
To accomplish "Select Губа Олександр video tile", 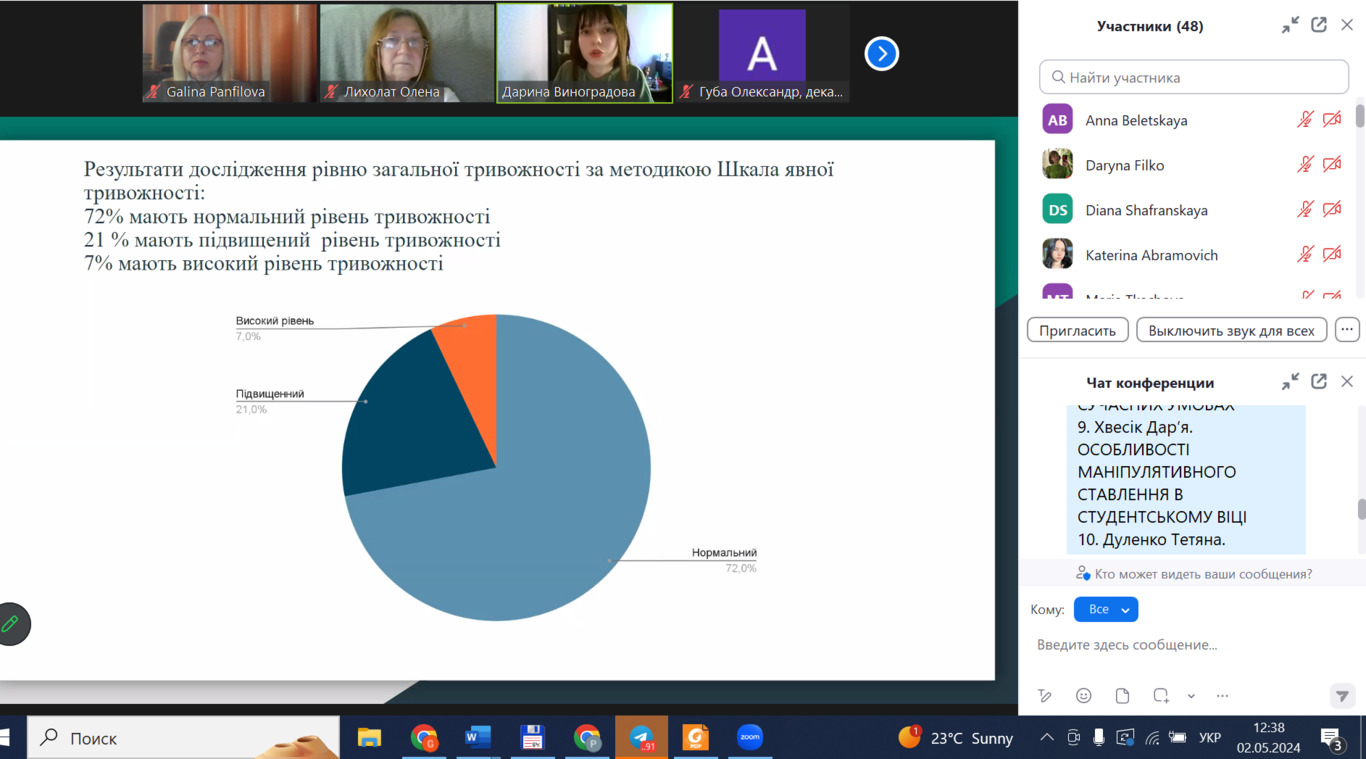I will coord(762,53).
